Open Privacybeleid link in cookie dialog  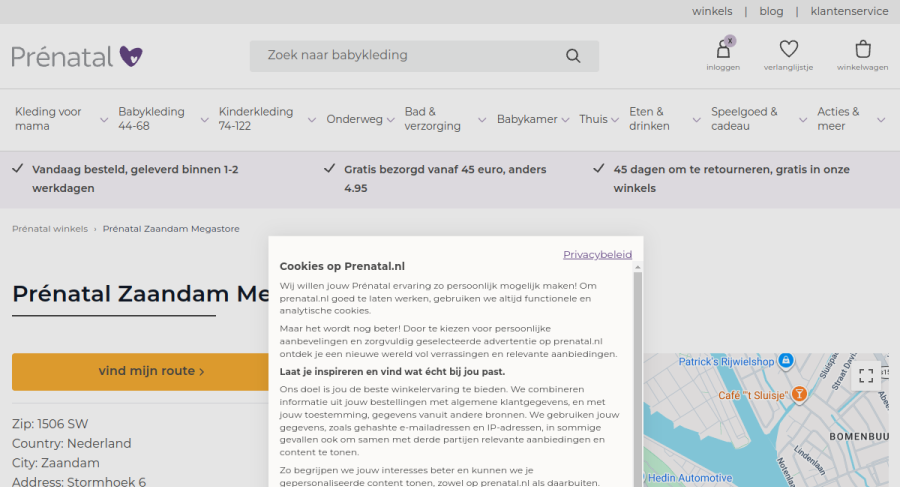(x=598, y=254)
